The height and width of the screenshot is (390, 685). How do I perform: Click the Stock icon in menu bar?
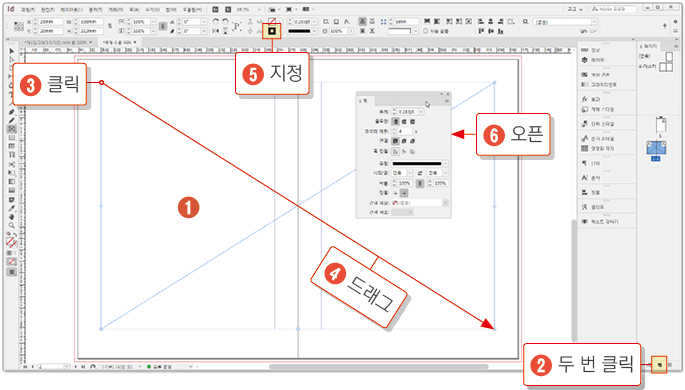228,9
